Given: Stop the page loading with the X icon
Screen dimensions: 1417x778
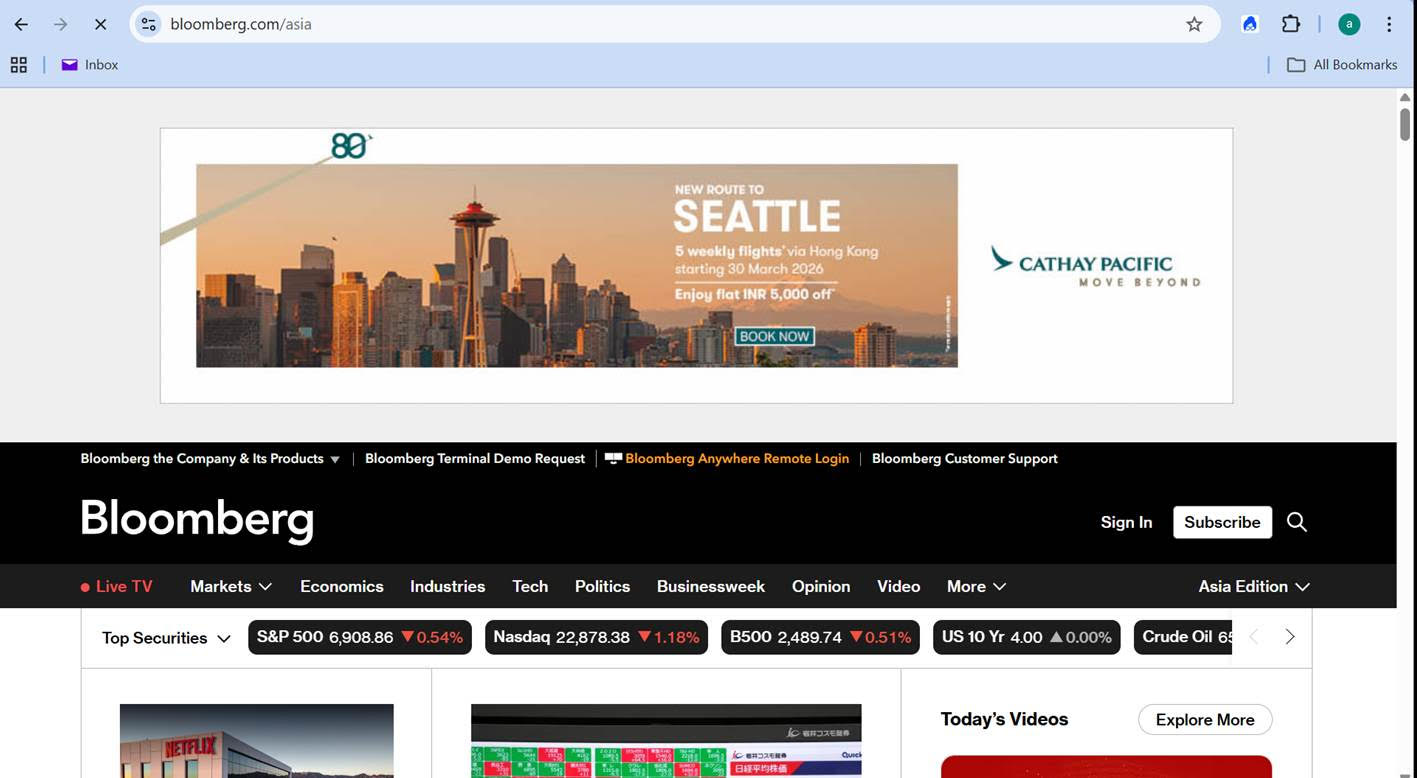Looking at the screenshot, I should (x=100, y=24).
